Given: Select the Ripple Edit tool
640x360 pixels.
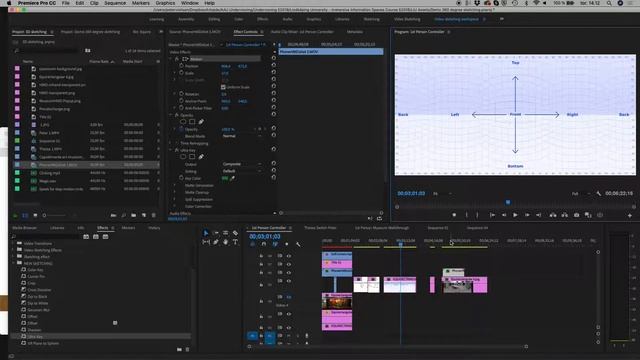Looking at the screenshot, I should (225, 233).
